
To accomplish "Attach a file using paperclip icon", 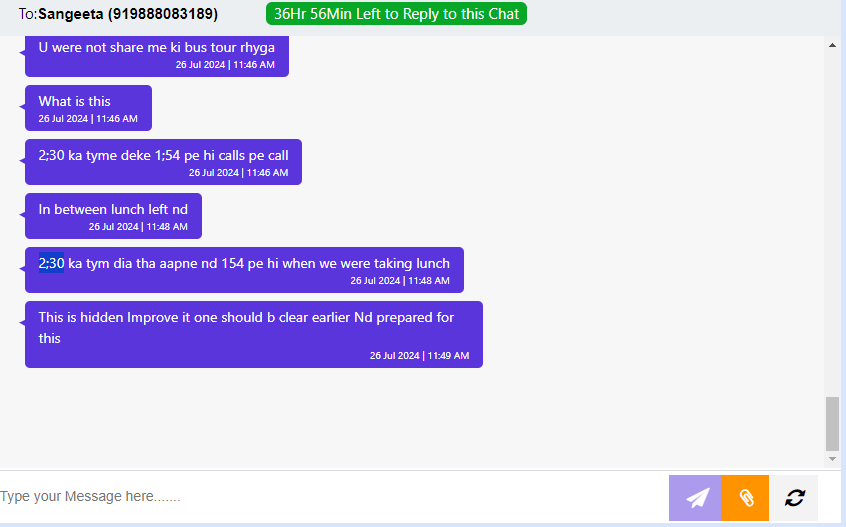I will (745, 497).
